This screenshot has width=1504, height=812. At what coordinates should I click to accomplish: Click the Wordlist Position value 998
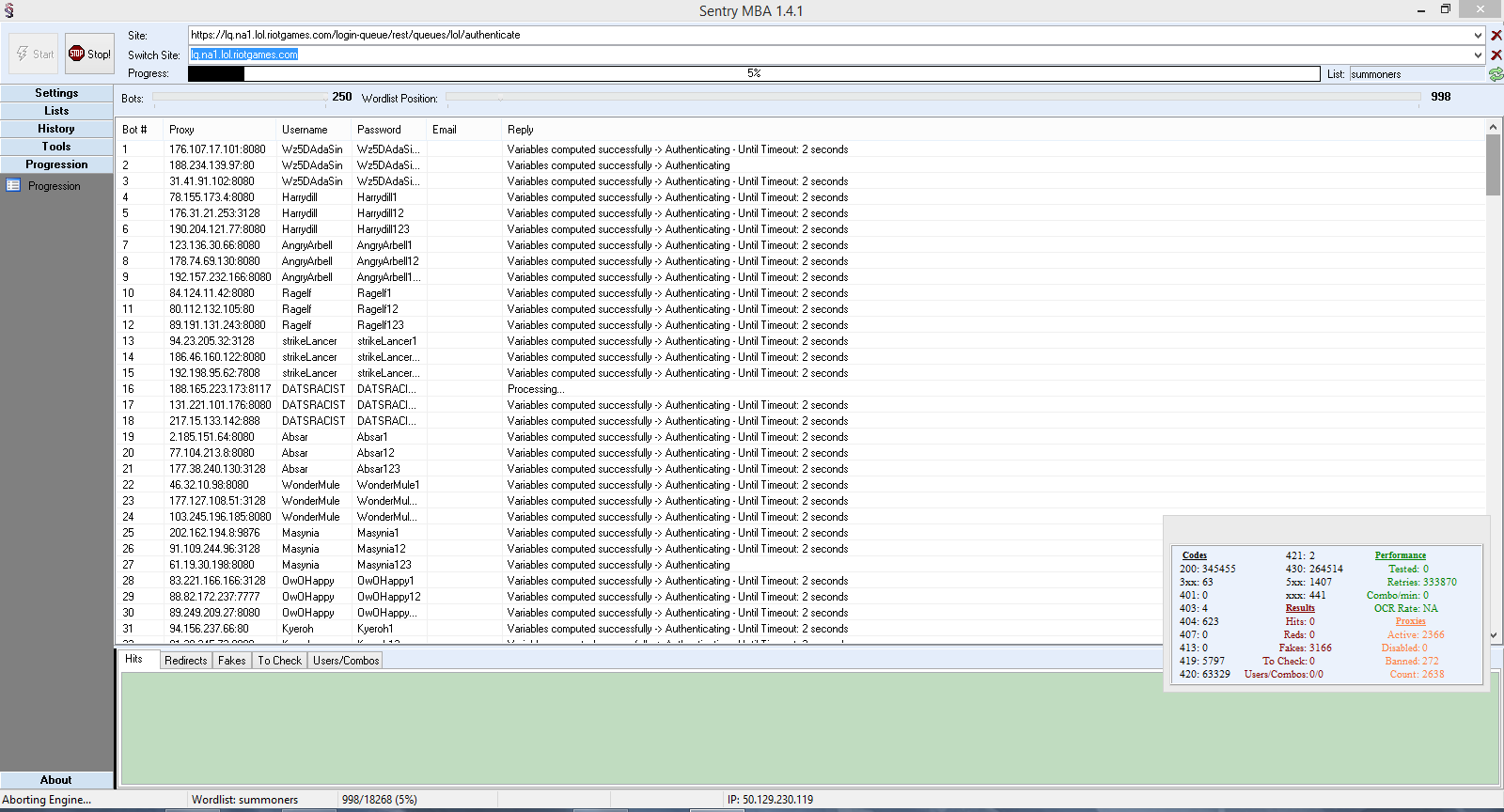pyautogui.click(x=1441, y=97)
